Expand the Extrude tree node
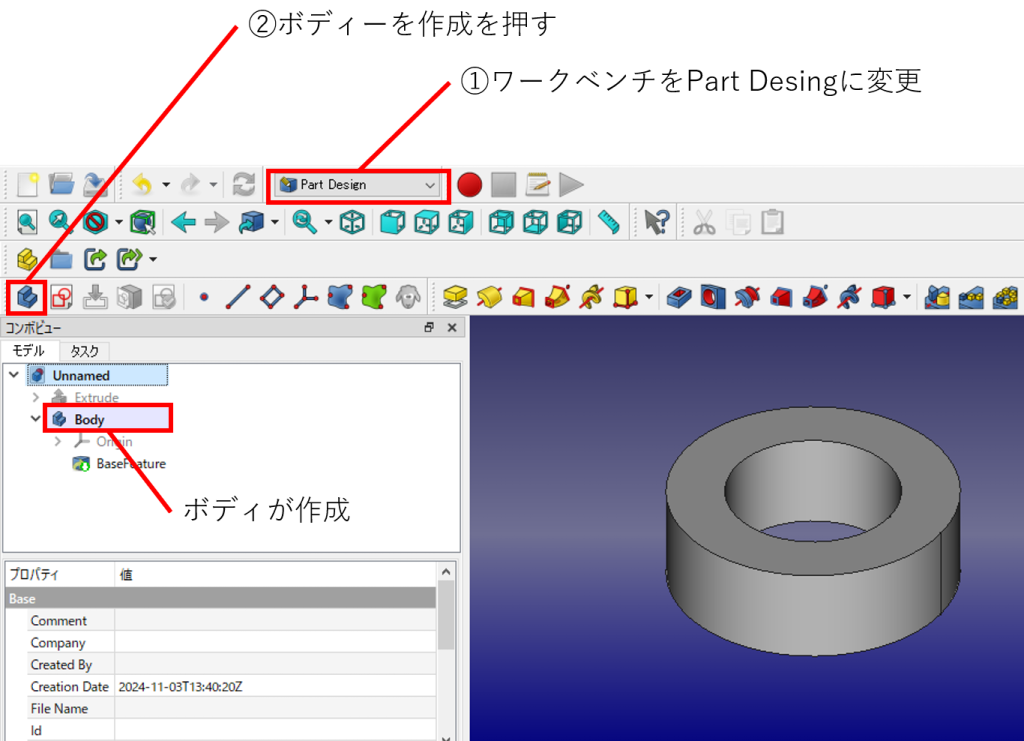 tap(36, 397)
